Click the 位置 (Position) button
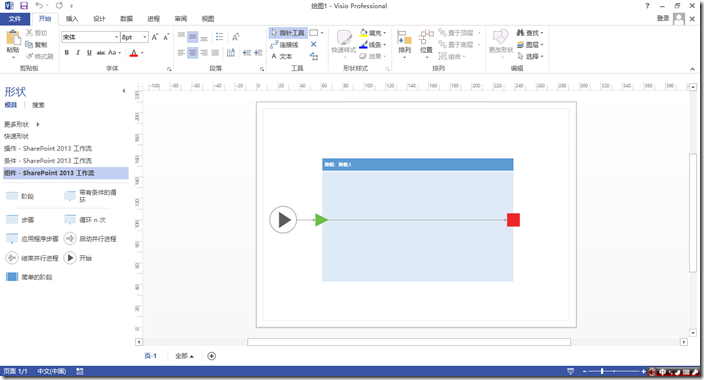 click(426, 44)
